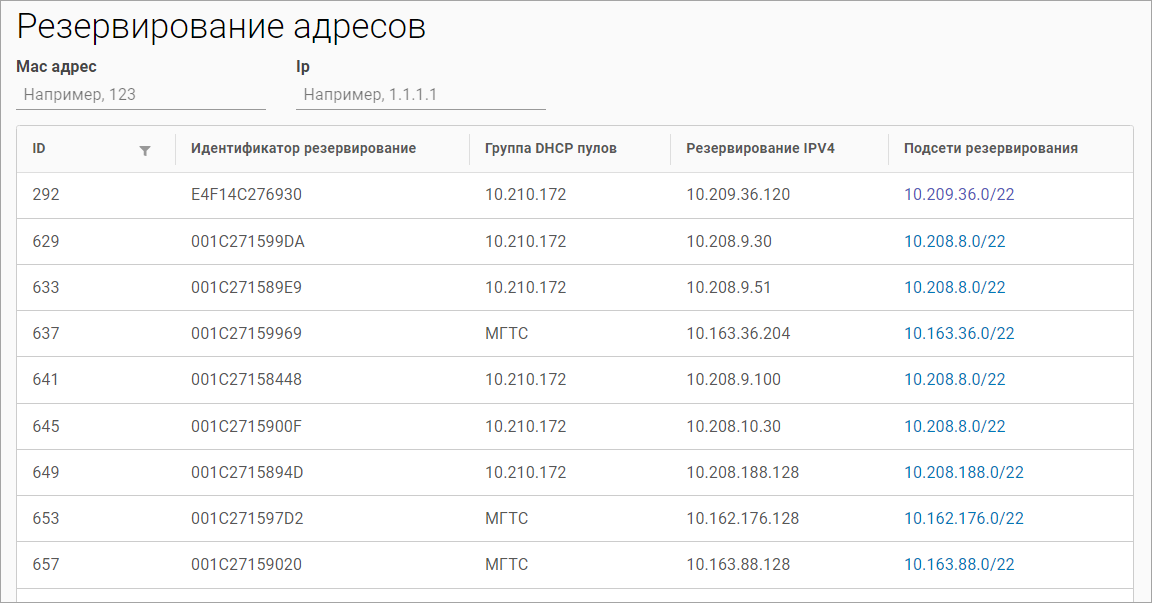The height and width of the screenshot is (603, 1152).
Task: Follow the subnet link in row 645
Action: [x=954, y=427]
